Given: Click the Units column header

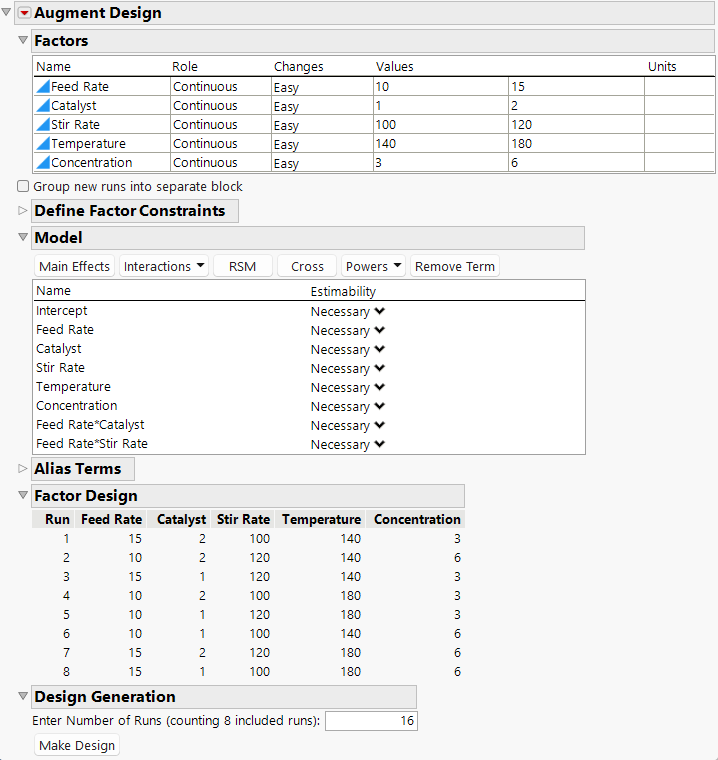Looking at the screenshot, I should click(662, 66).
